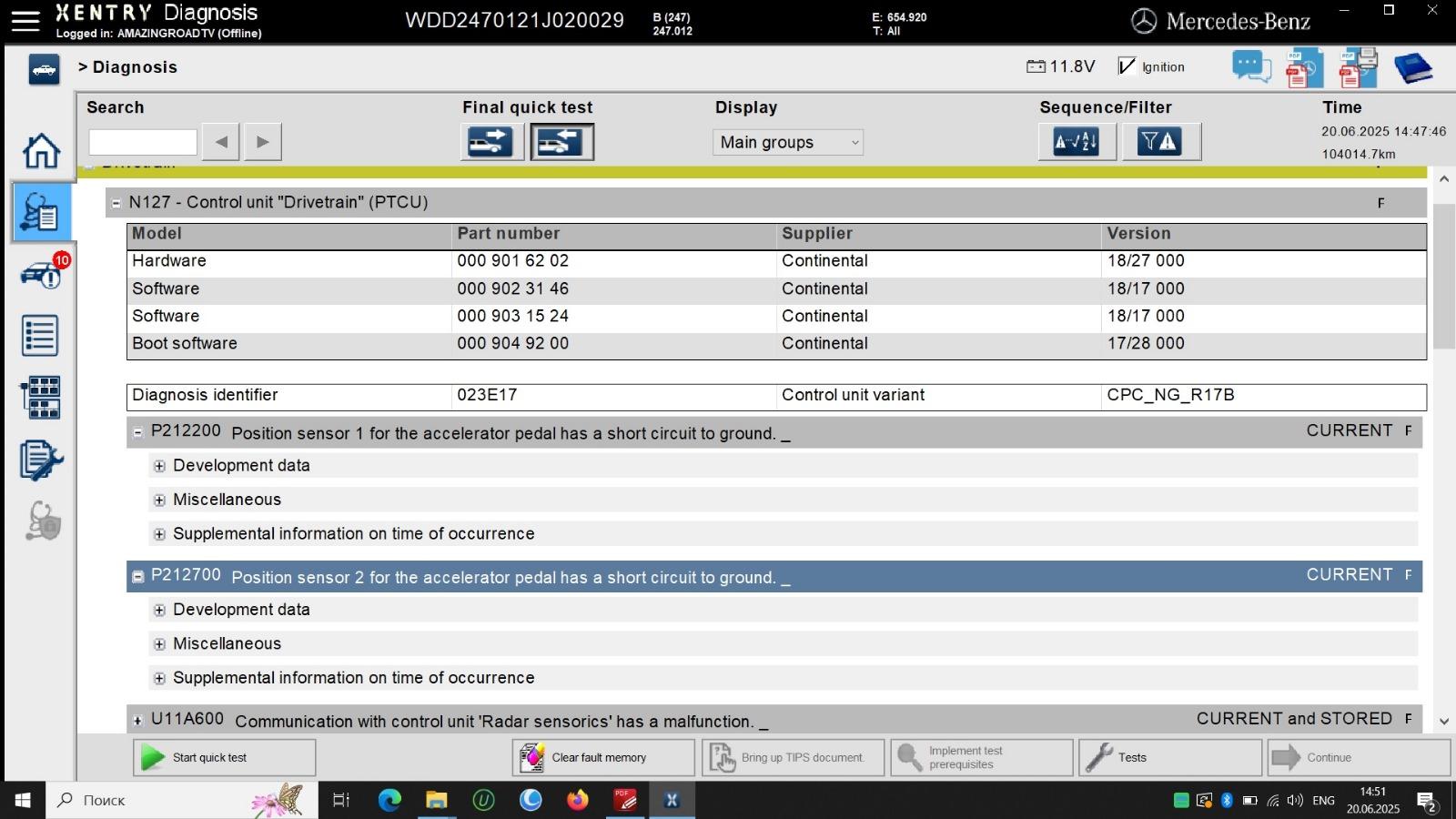Click into the Search input field
This screenshot has width=1456, height=819.
[x=143, y=142]
